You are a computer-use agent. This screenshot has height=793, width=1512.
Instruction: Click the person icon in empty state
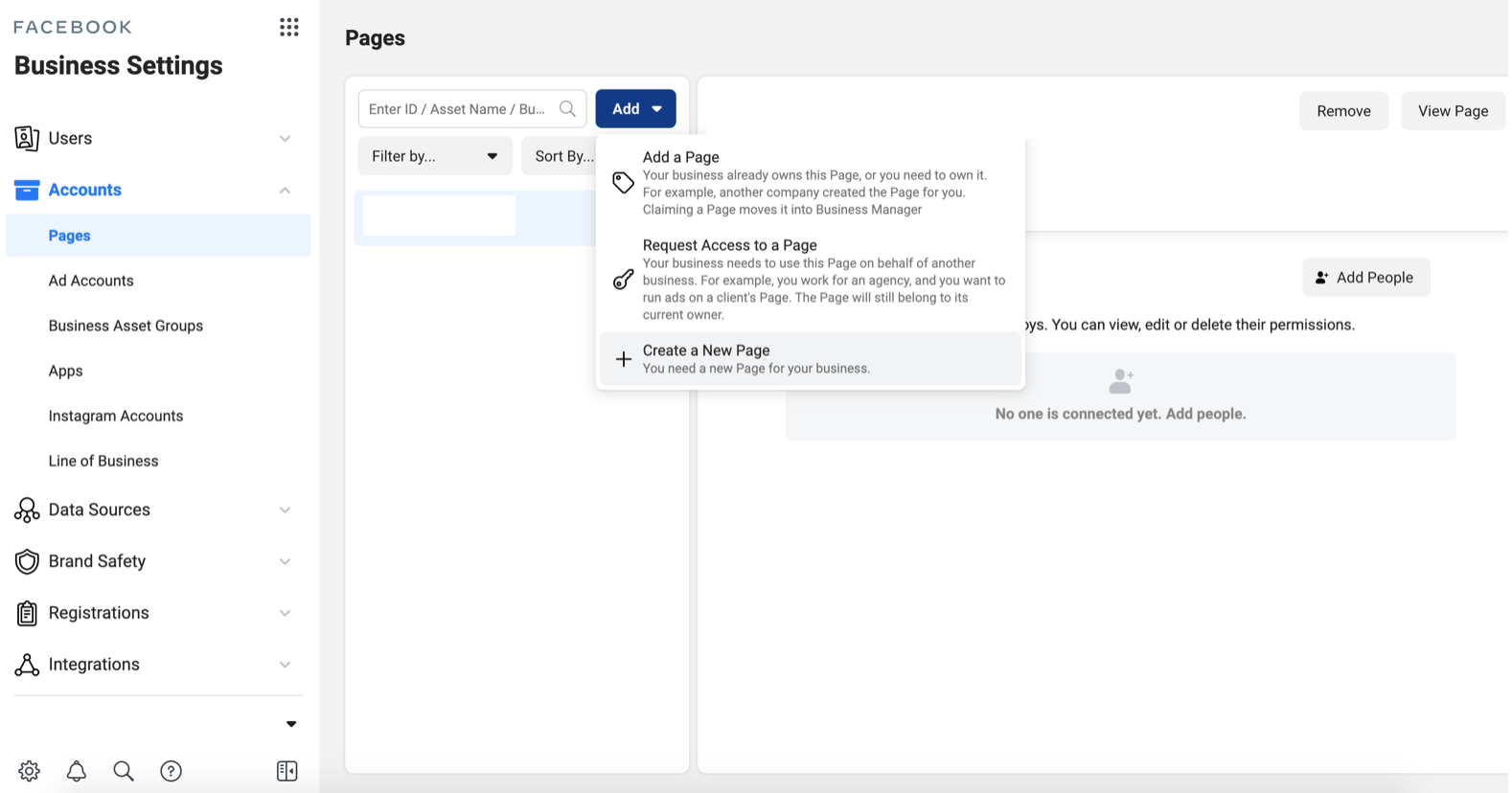(1121, 381)
